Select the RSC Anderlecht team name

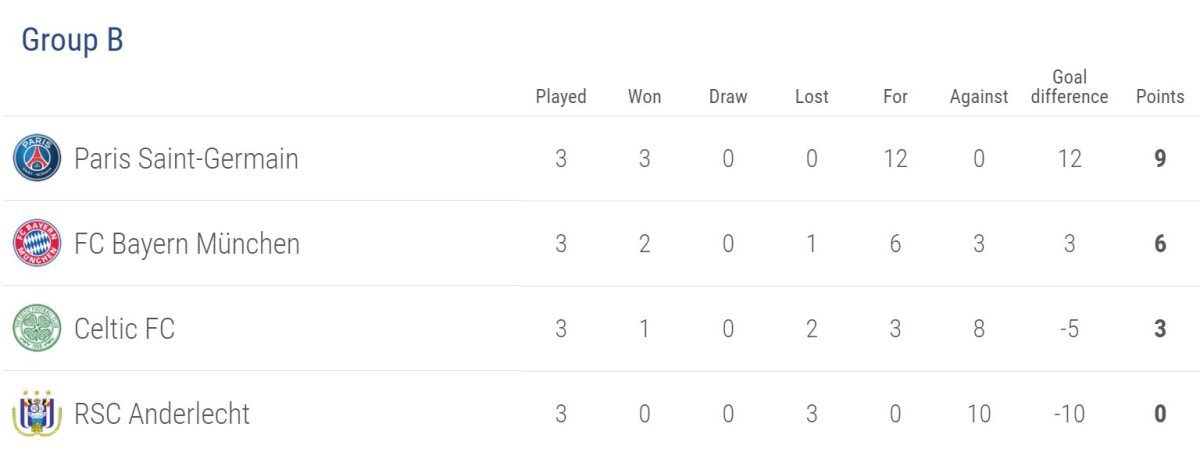tap(162, 414)
